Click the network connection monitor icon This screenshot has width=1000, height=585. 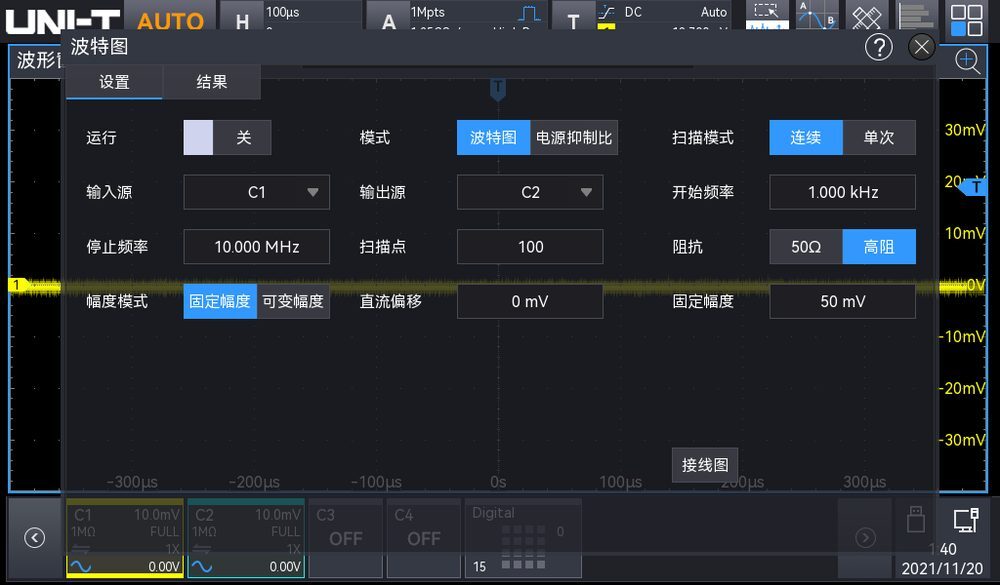966,520
